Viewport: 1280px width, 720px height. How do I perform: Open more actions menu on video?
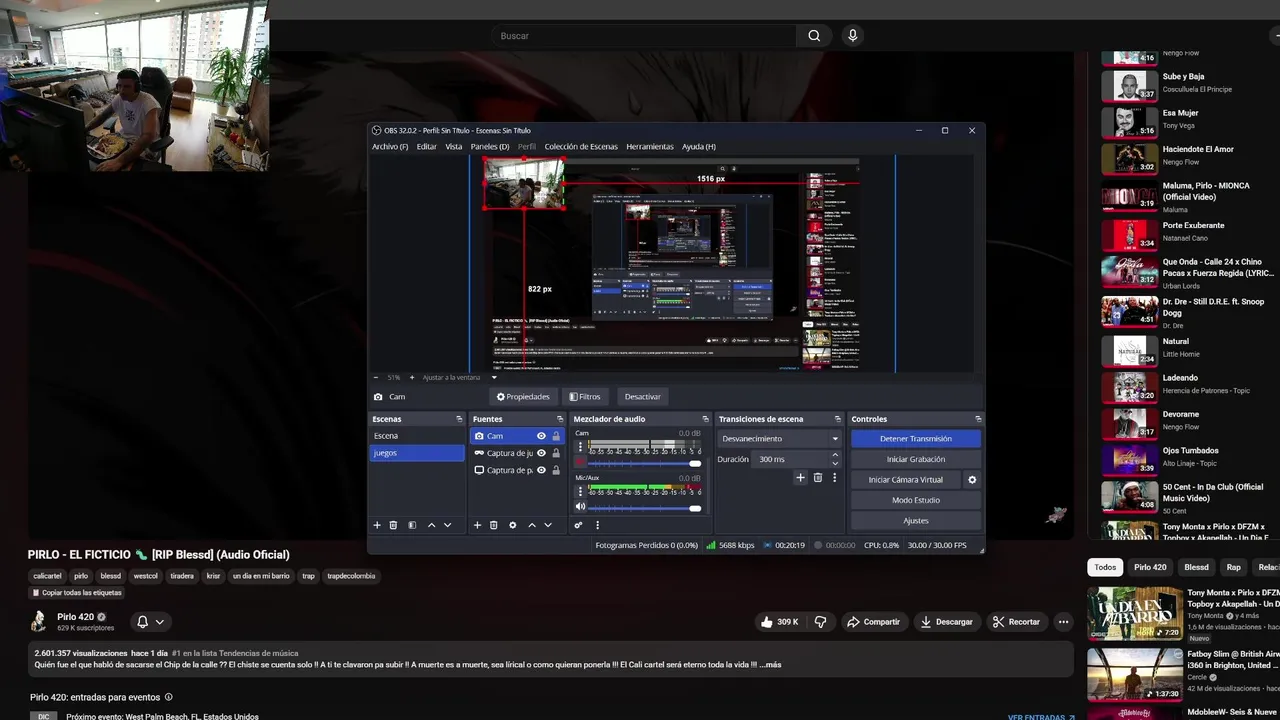1063,622
